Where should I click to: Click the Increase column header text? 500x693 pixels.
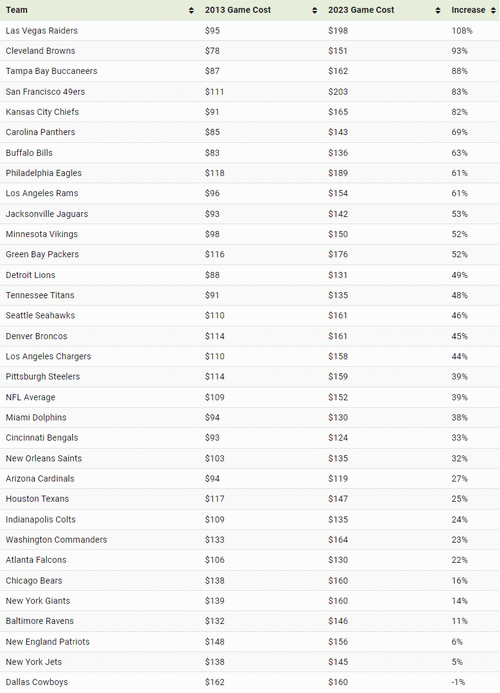(468, 10)
